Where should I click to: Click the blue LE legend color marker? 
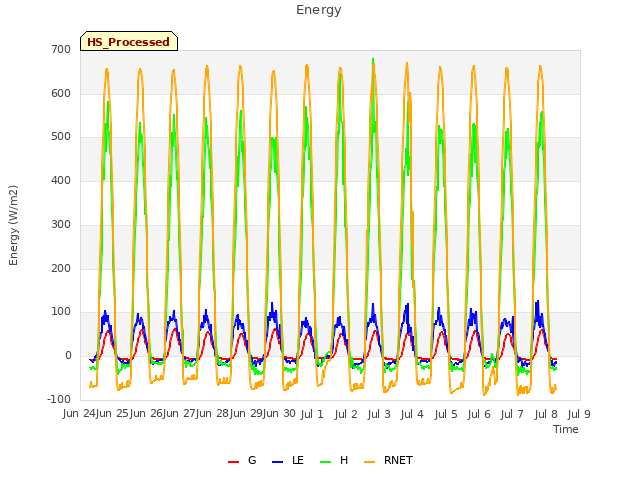click(x=277, y=462)
